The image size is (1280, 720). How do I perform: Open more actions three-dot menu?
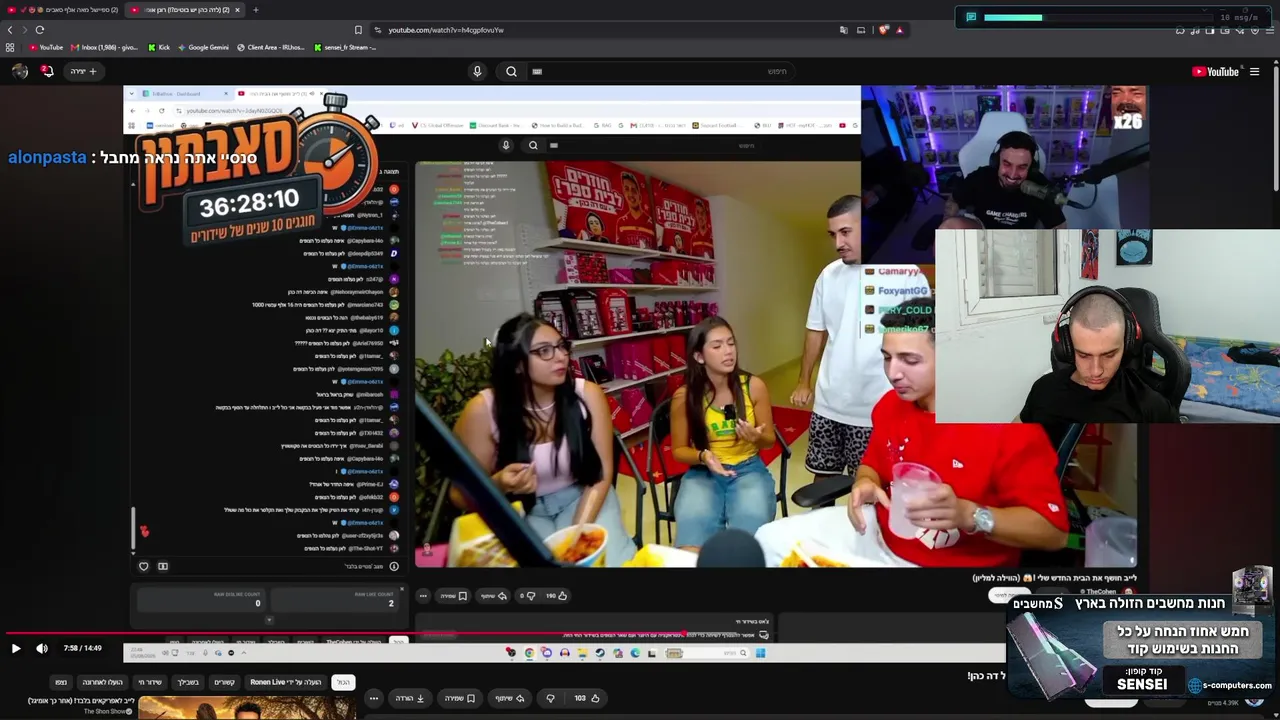(x=374, y=698)
